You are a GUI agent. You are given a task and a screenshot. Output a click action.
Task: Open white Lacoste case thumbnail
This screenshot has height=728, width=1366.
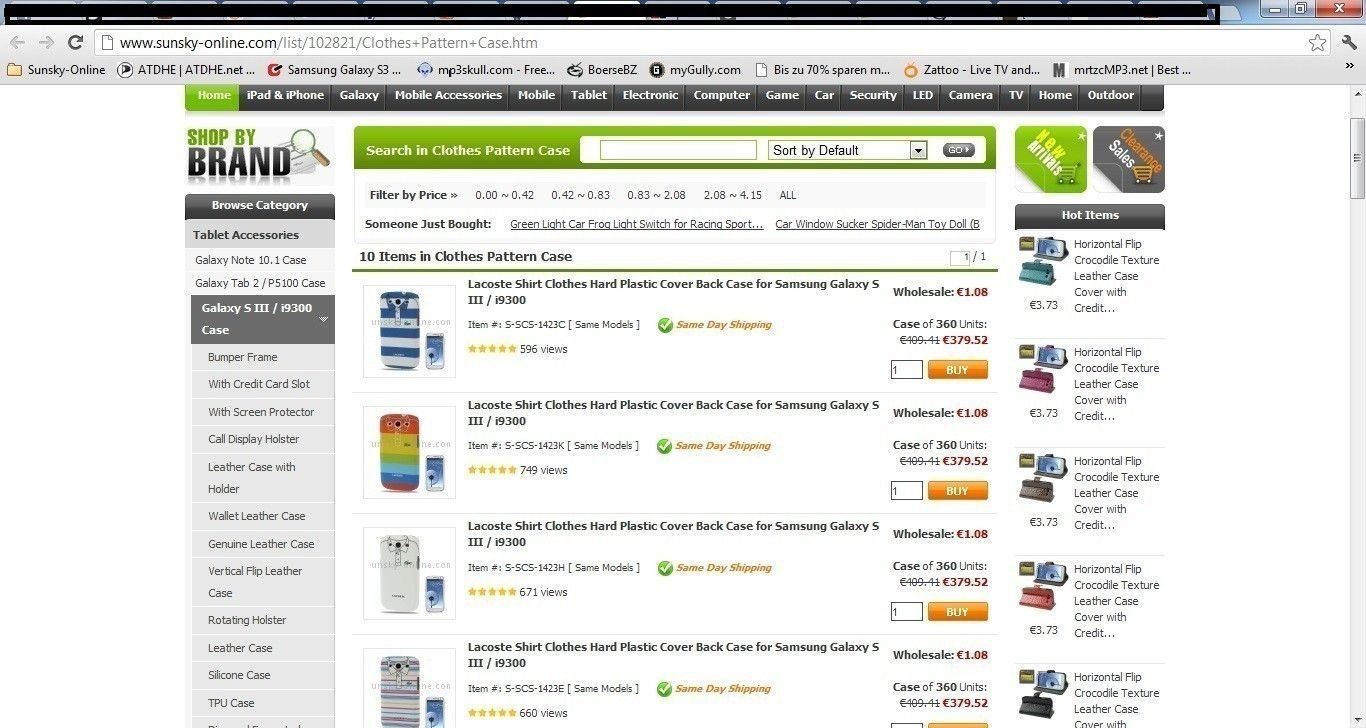409,574
